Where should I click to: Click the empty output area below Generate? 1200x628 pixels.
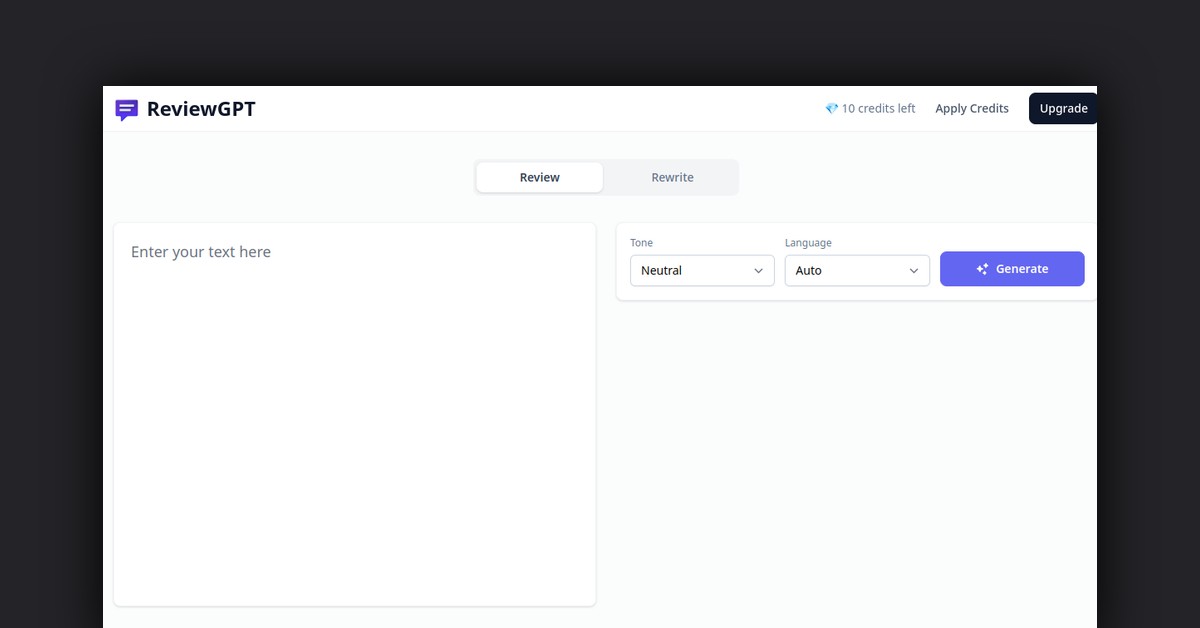coord(855,450)
